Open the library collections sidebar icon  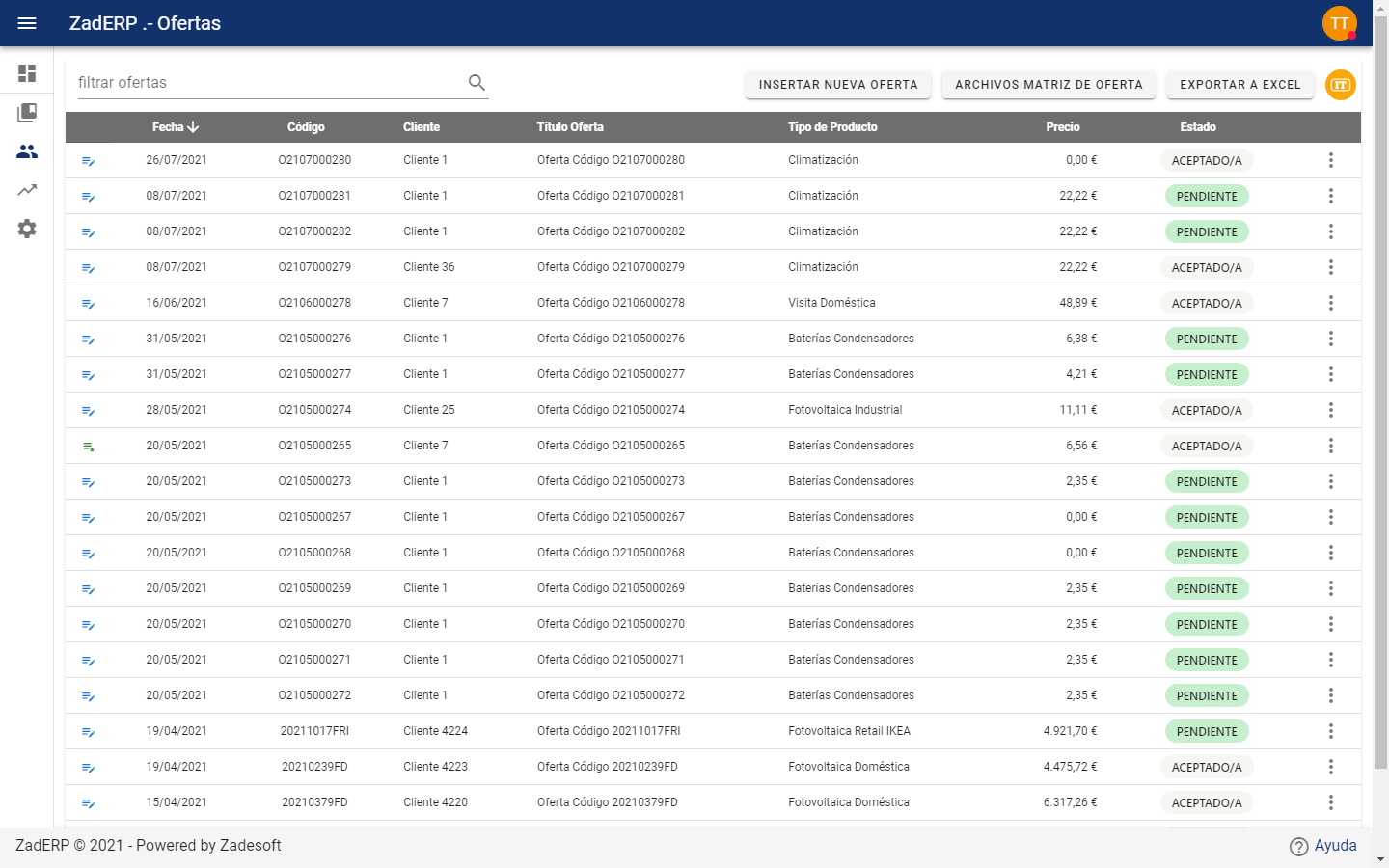[27, 113]
